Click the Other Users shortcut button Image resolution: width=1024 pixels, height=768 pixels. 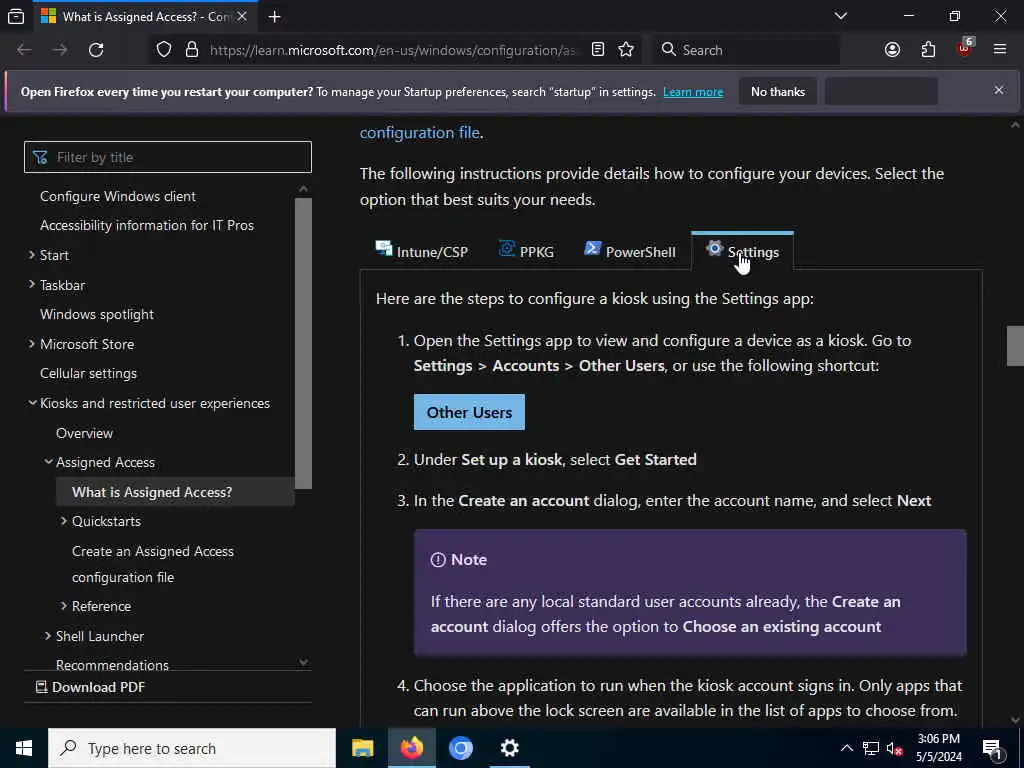coord(469,412)
